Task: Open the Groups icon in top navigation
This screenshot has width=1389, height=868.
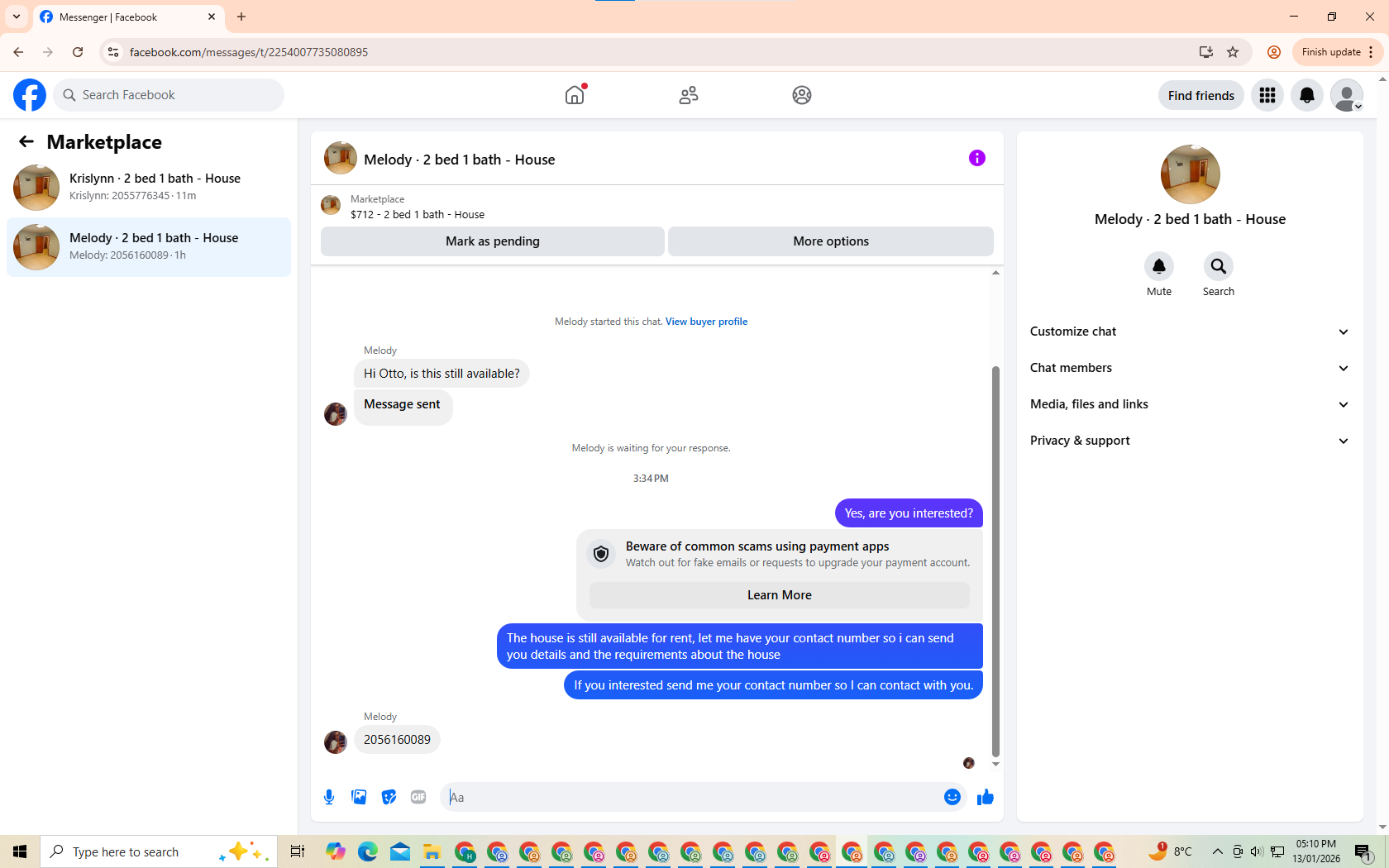Action: click(x=802, y=95)
